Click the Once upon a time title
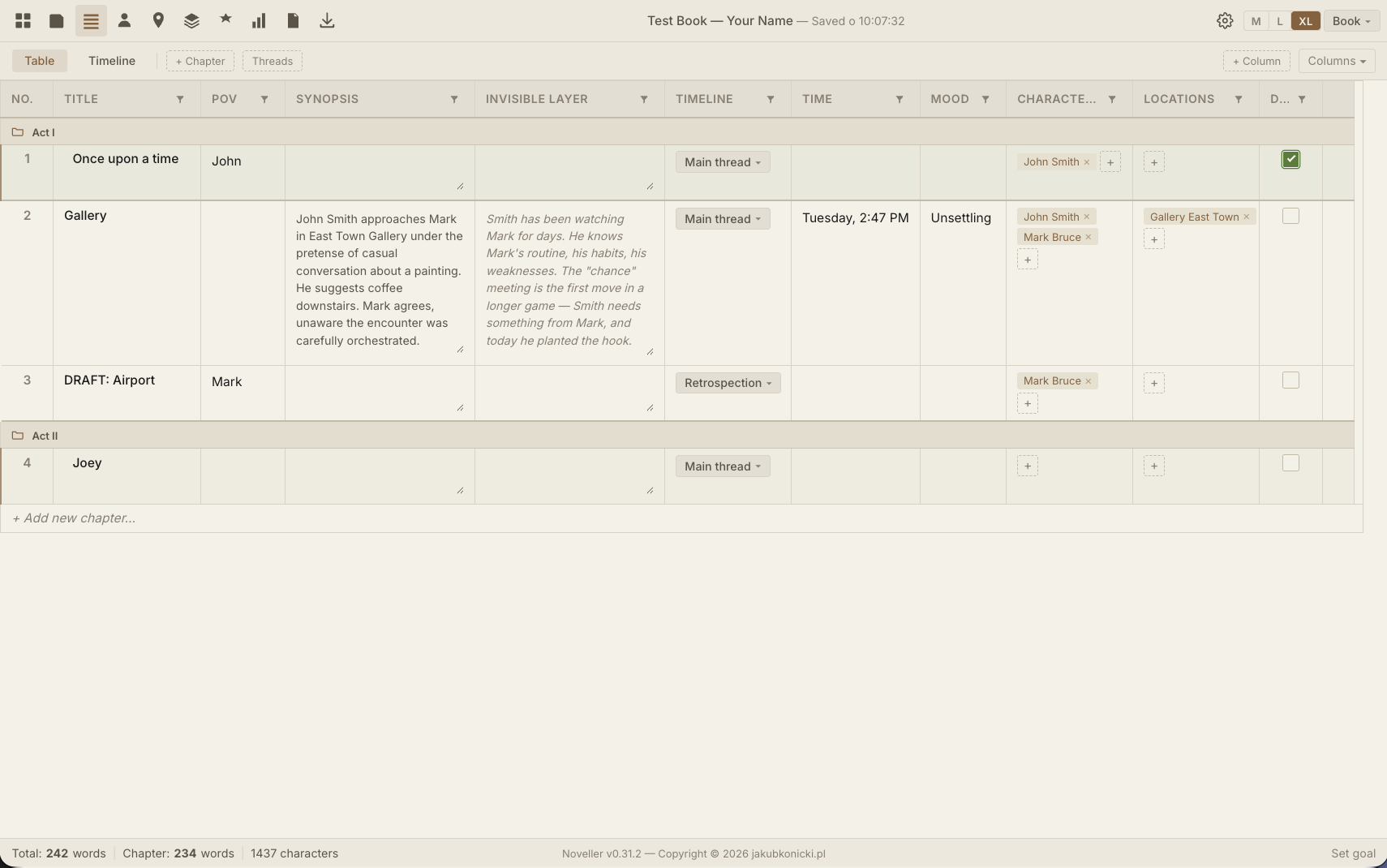This screenshot has width=1387, height=868. click(x=126, y=159)
